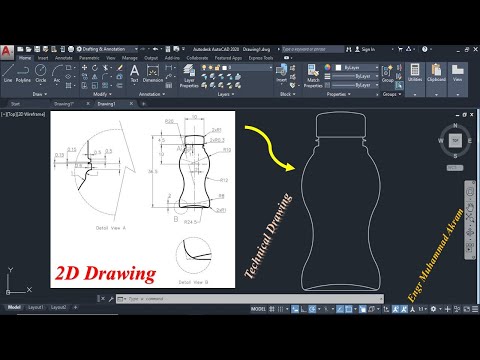The image size is (480, 360).
Task: Click the Save icon in quick access toolbar
Action: pos(37,49)
